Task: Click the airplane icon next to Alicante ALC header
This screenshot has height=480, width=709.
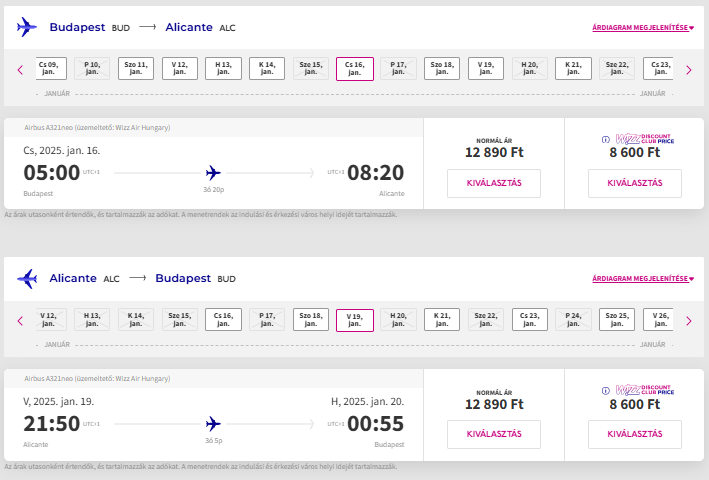Action: pyautogui.click(x=27, y=278)
